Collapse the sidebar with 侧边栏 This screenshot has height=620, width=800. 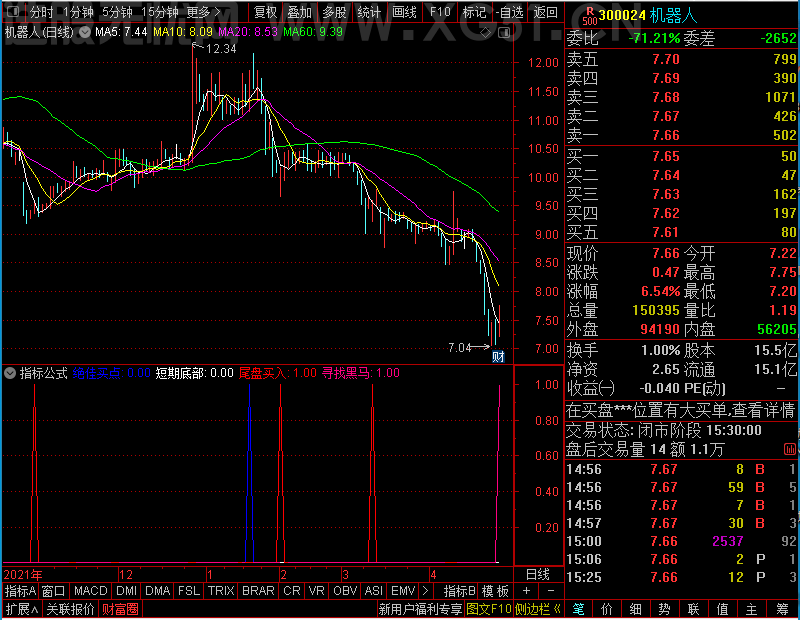[538, 609]
